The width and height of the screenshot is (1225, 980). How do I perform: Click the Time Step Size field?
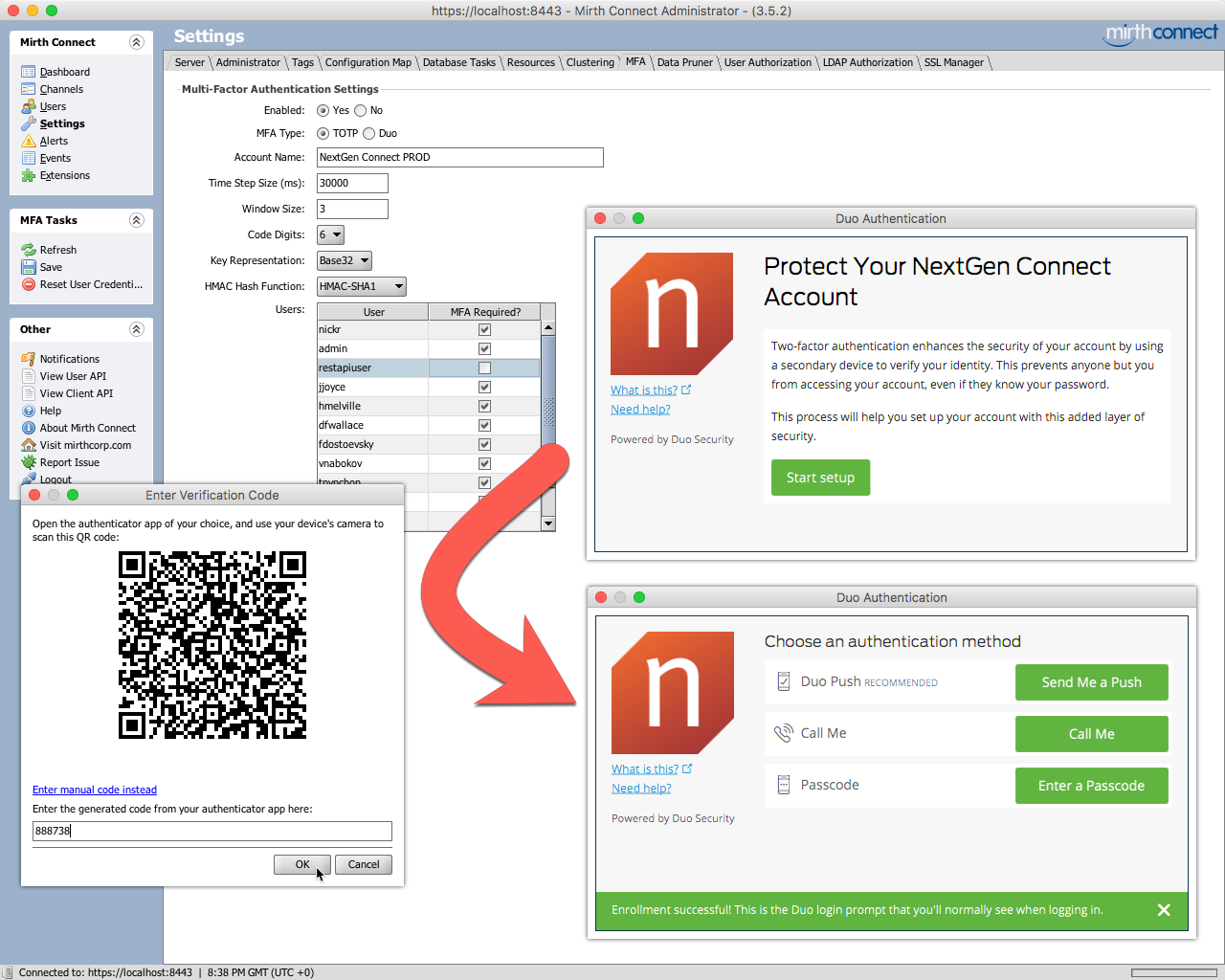[x=352, y=183]
